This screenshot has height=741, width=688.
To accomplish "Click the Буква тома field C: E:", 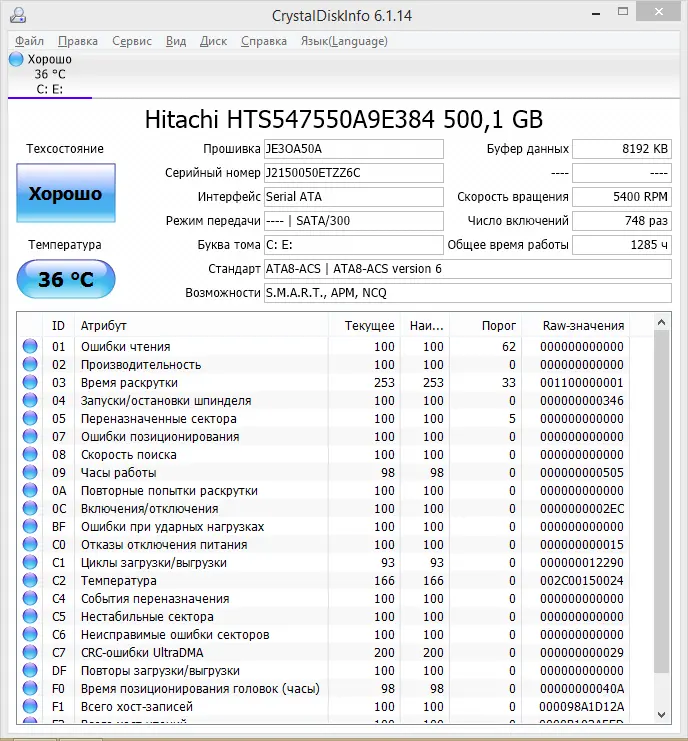I will tap(353, 245).
